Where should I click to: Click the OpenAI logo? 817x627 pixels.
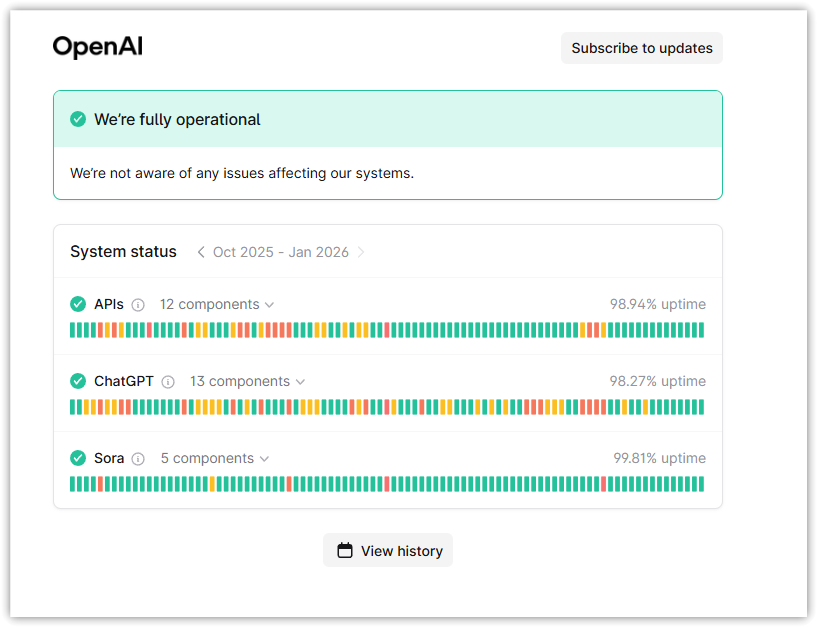coord(97,47)
